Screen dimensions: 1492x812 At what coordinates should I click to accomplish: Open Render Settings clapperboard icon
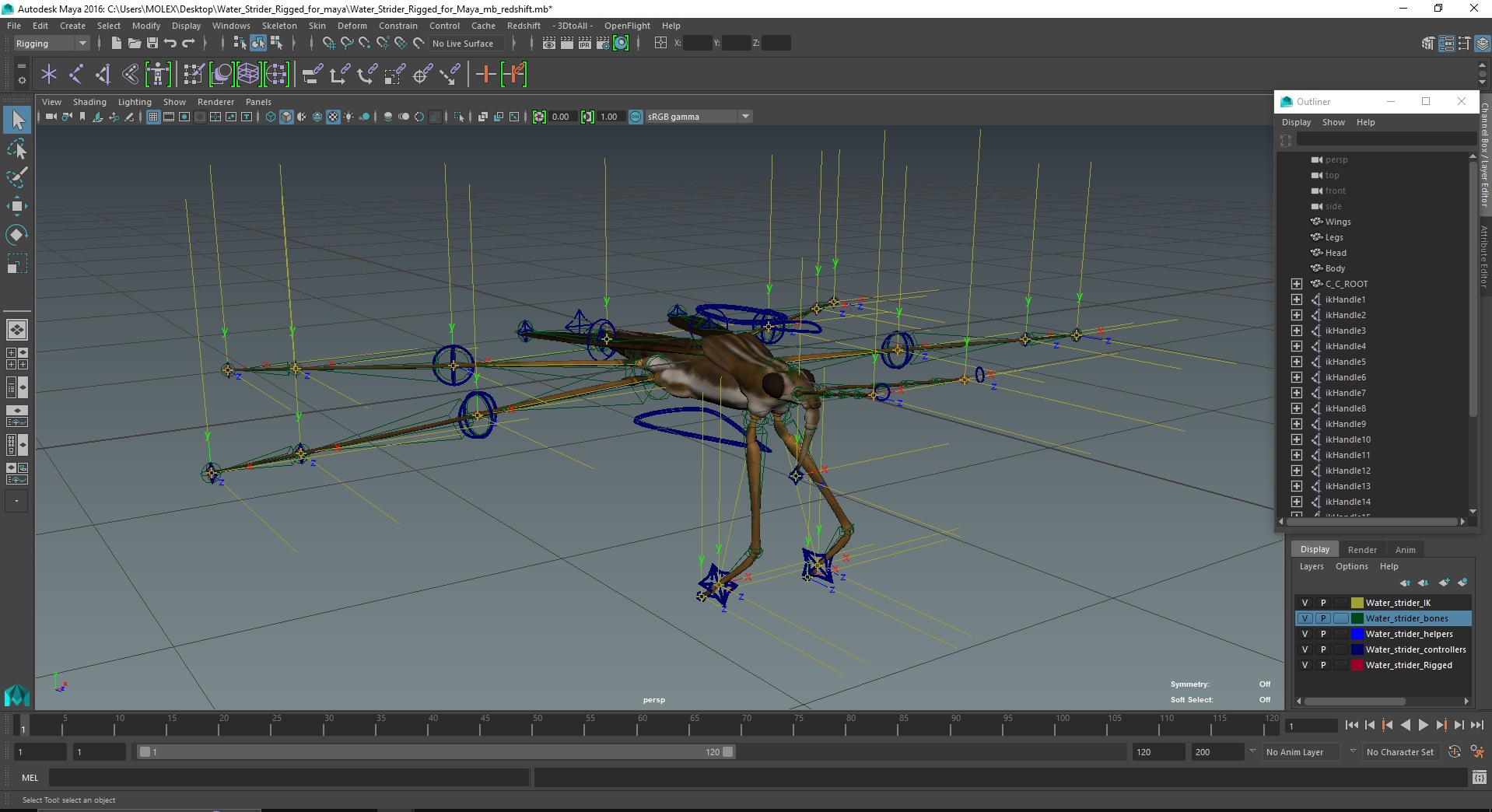[603, 44]
